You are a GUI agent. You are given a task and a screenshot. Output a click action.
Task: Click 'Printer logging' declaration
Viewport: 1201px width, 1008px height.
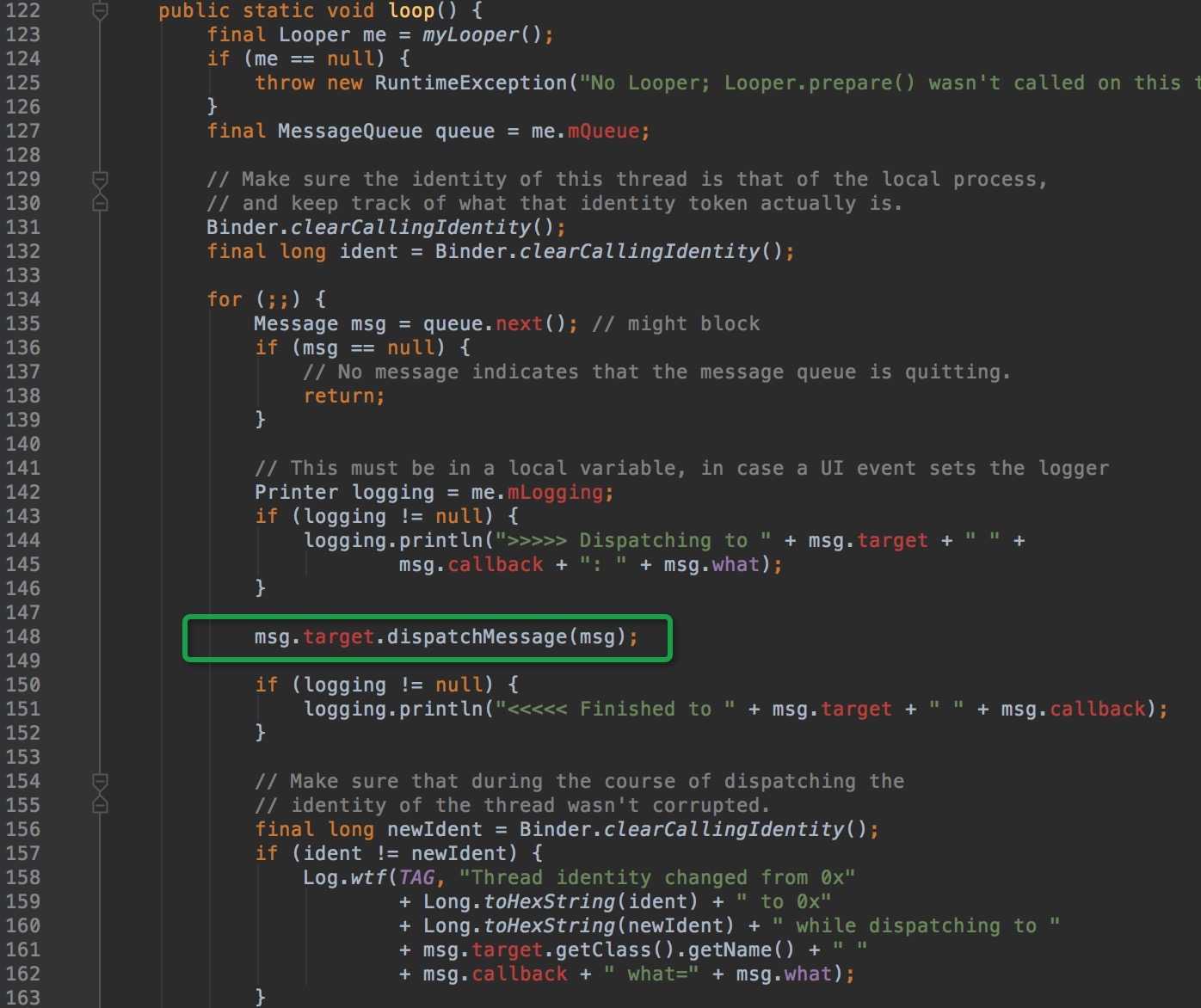(x=344, y=493)
